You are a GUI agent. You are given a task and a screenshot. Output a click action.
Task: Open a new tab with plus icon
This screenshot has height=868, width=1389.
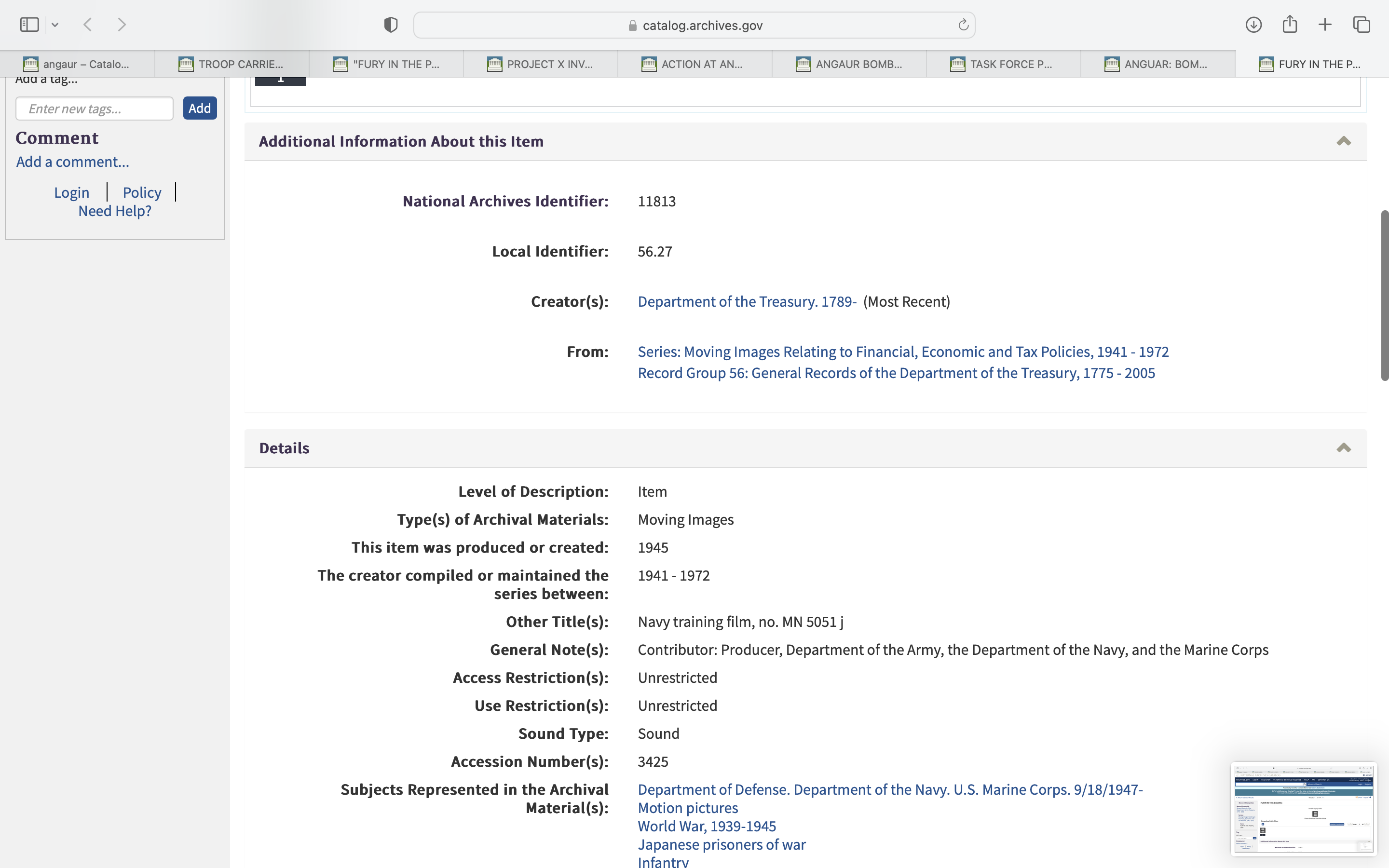click(1325, 25)
